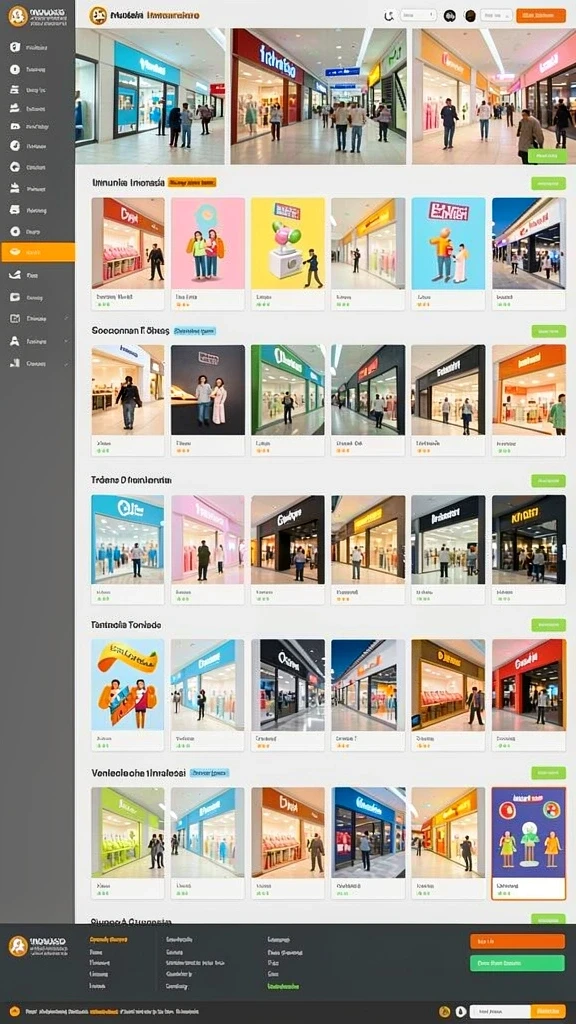Click the green button in the footer

[517, 963]
